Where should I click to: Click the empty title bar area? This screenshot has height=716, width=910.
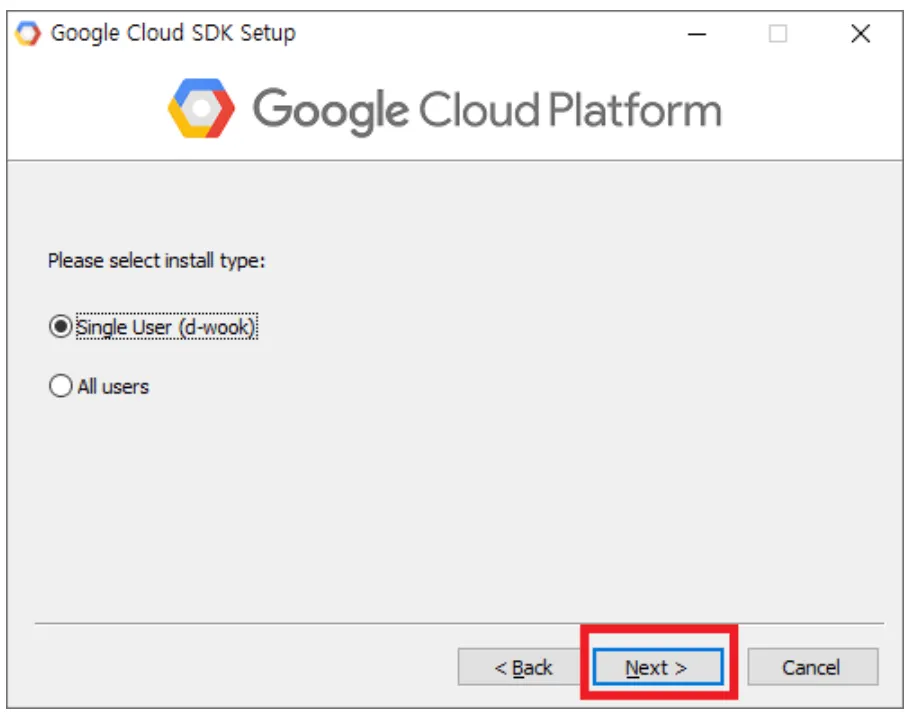[x=480, y=33]
